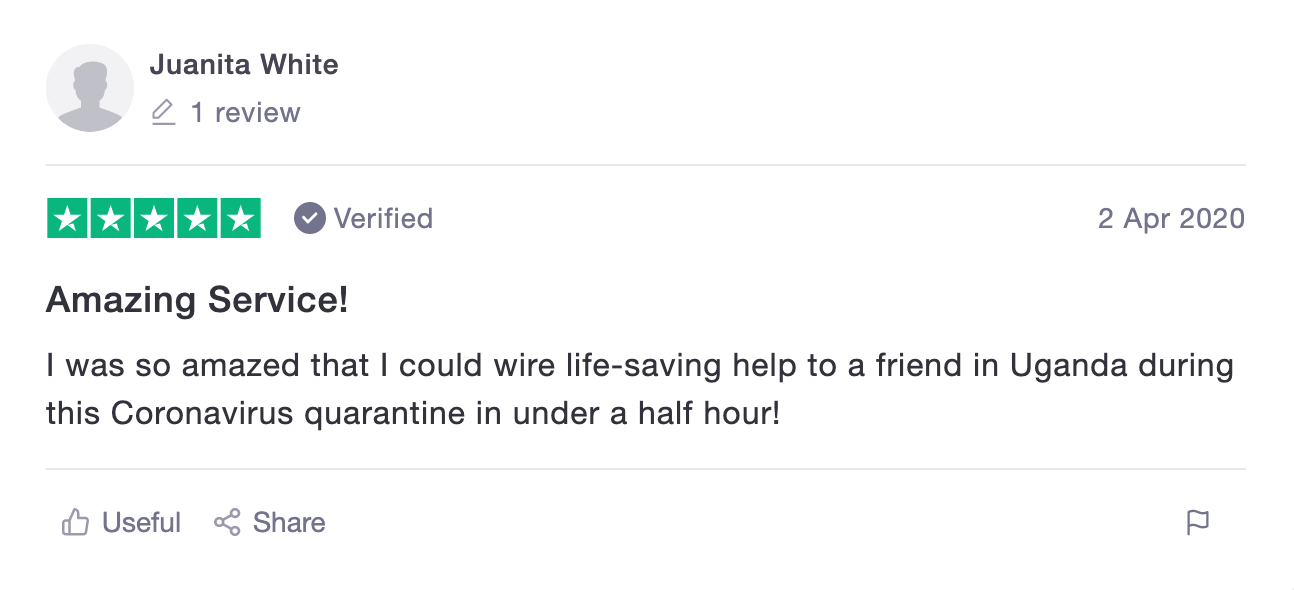Click the review text mentioning Uganda
Image resolution: width=1294 pixels, height=590 pixels.
click(x=640, y=366)
